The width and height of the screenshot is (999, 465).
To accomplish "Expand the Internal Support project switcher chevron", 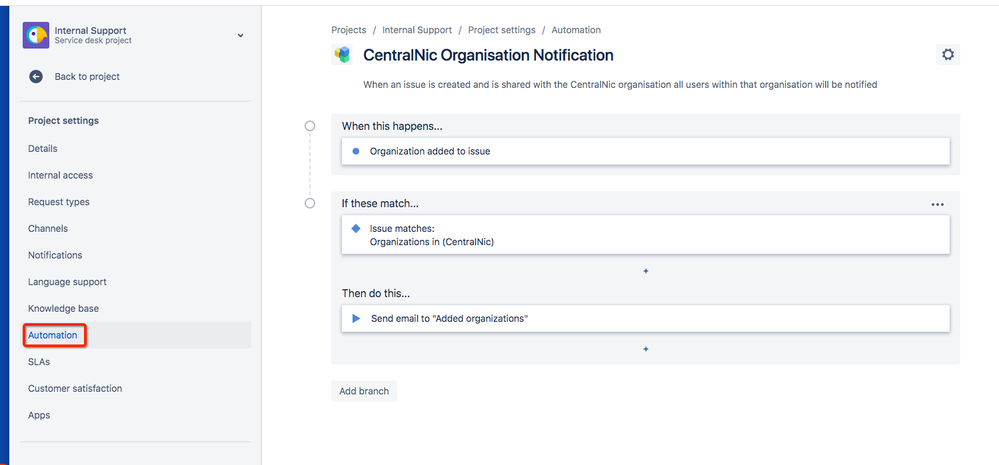I will (x=240, y=36).
